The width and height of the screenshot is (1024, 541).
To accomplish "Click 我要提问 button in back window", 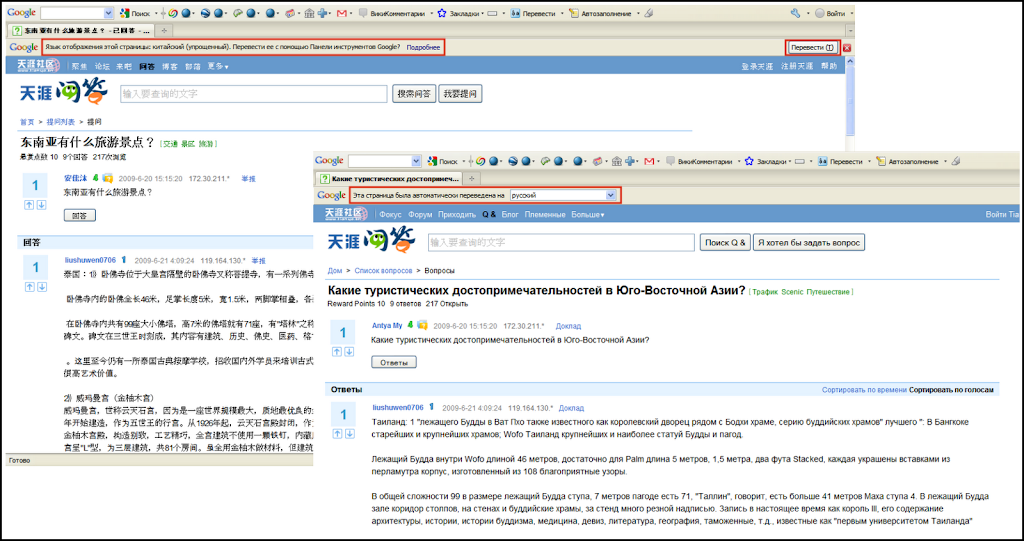I will (460, 93).
